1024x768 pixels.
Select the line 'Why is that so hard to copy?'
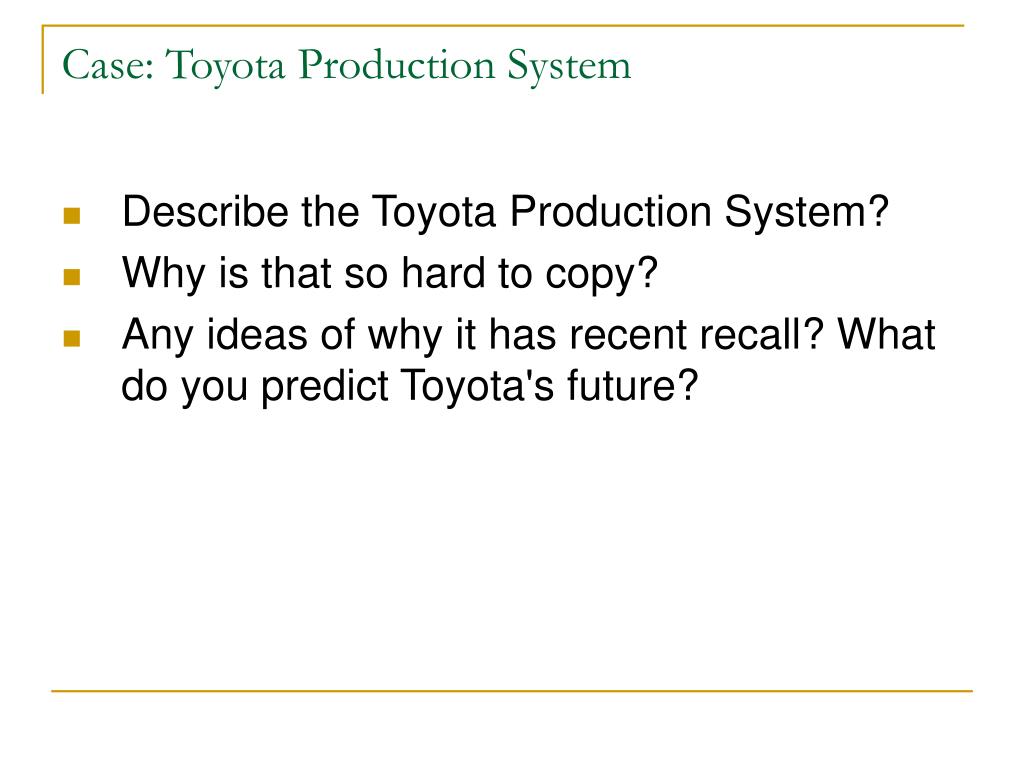point(390,273)
